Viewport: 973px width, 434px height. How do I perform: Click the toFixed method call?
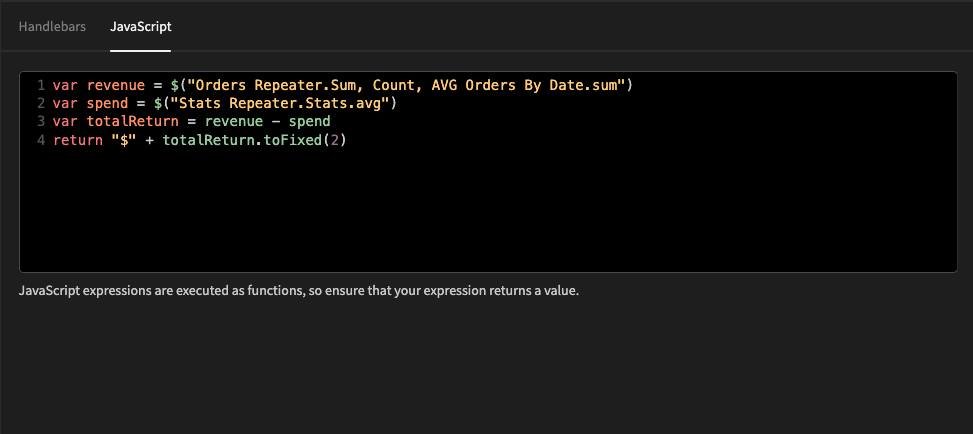click(x=292, y=140)
